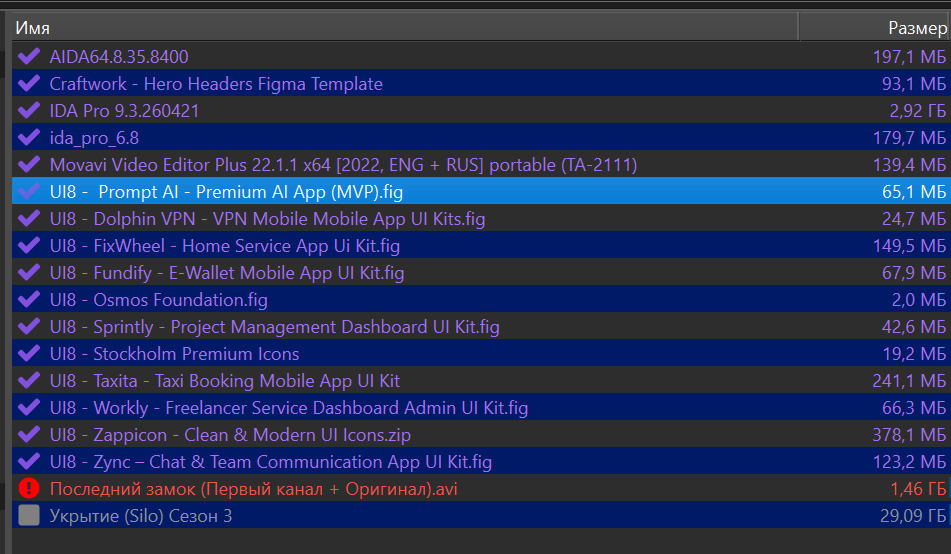Image resolution: width=951 pixels, height=554 pixels.
Task: Select UI8 - FixWheel Home Service App Ui Kit.fig
Action: (x=225, y=246)
